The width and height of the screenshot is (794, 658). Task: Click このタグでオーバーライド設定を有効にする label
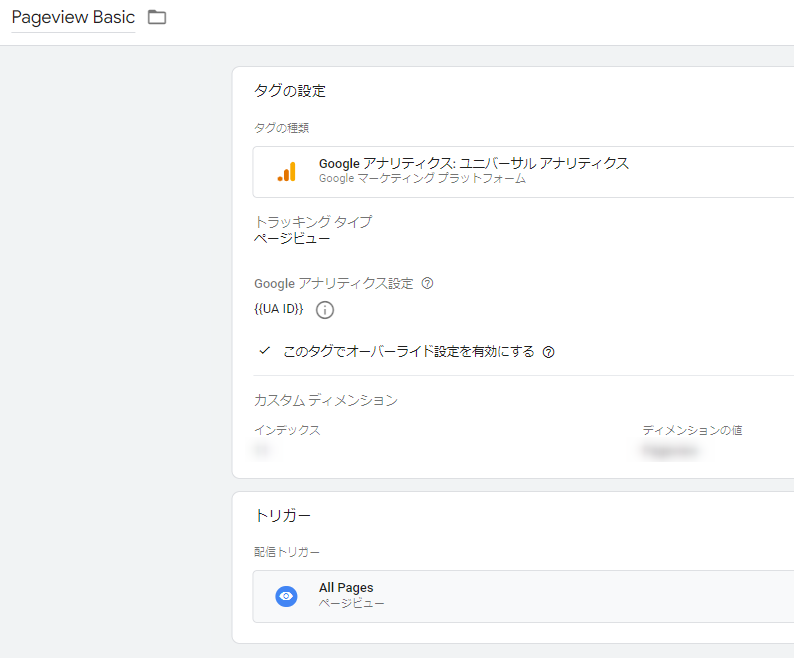click(x=409, y=352)
